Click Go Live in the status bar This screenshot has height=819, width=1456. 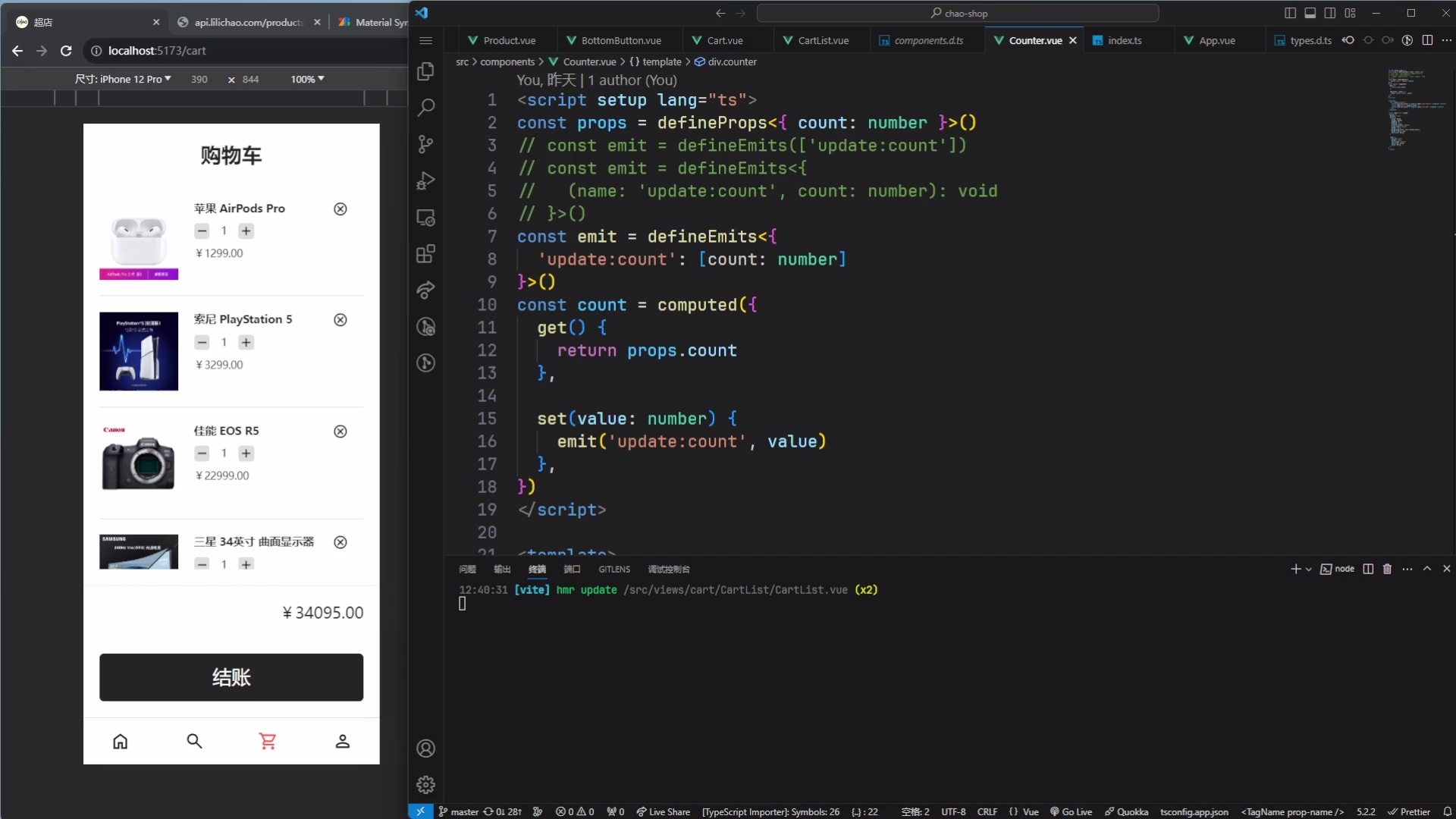(x=1071, y=811)
